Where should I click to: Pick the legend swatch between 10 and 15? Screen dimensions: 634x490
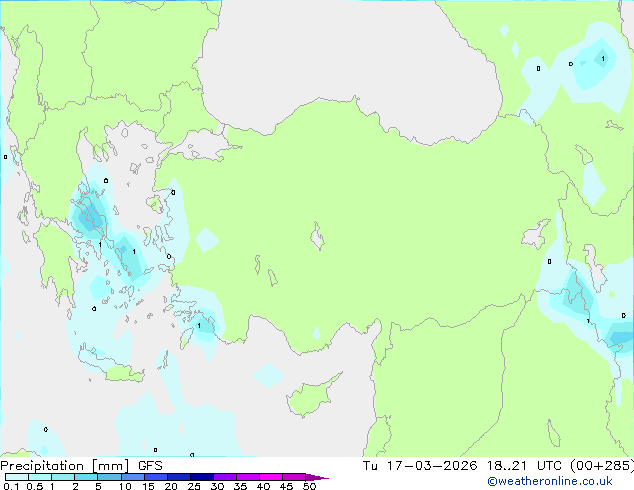tap(132, 477)
